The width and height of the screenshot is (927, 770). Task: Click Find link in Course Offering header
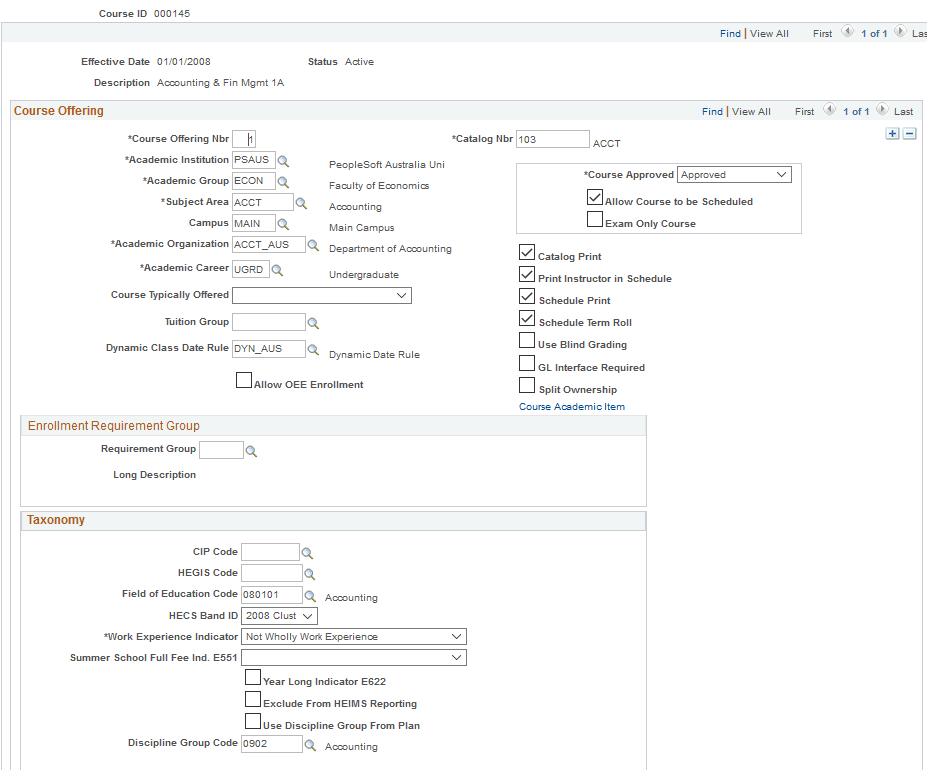712,111
